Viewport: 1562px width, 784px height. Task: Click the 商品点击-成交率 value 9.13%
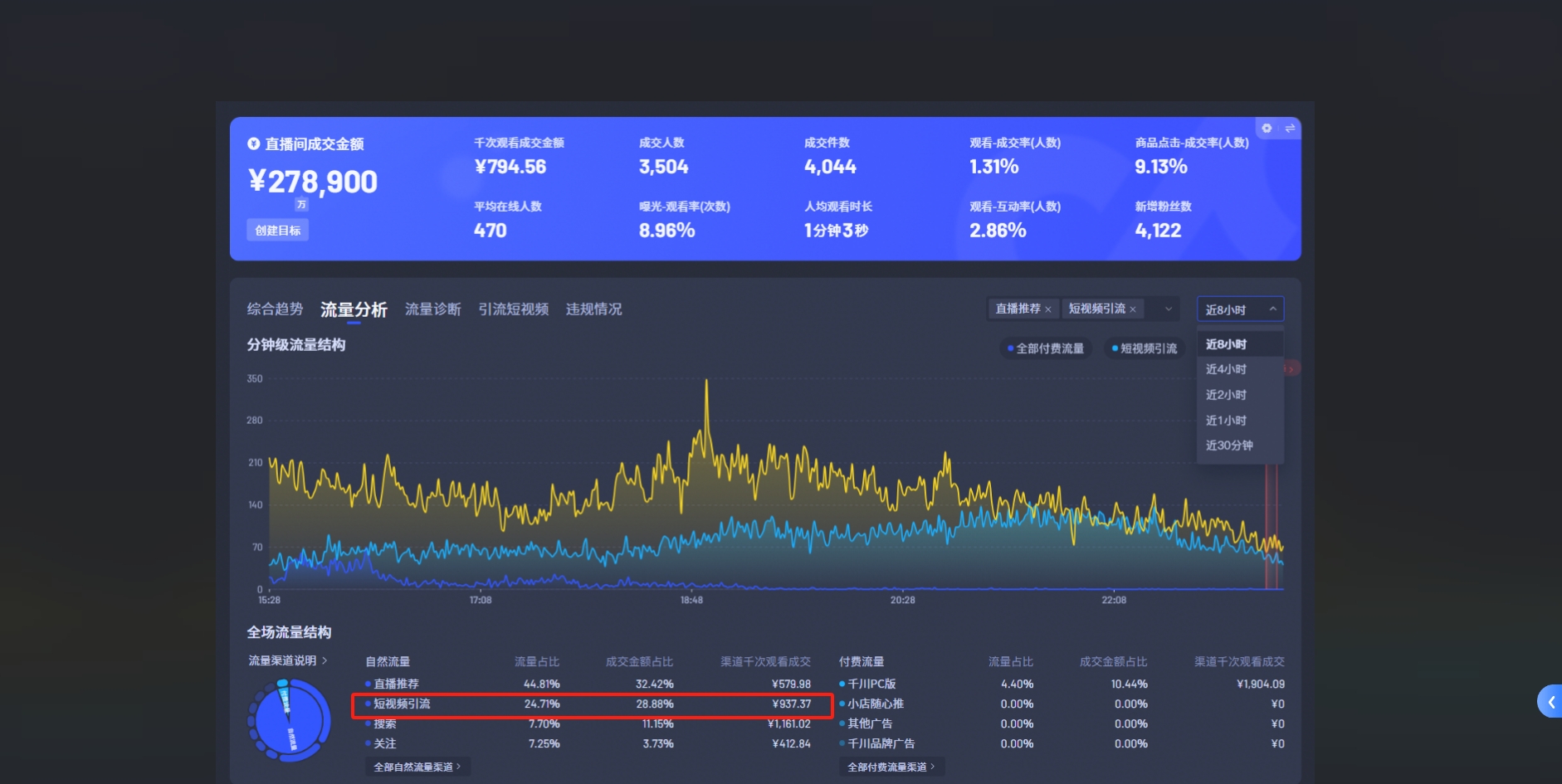click(x=1160, y=167)
